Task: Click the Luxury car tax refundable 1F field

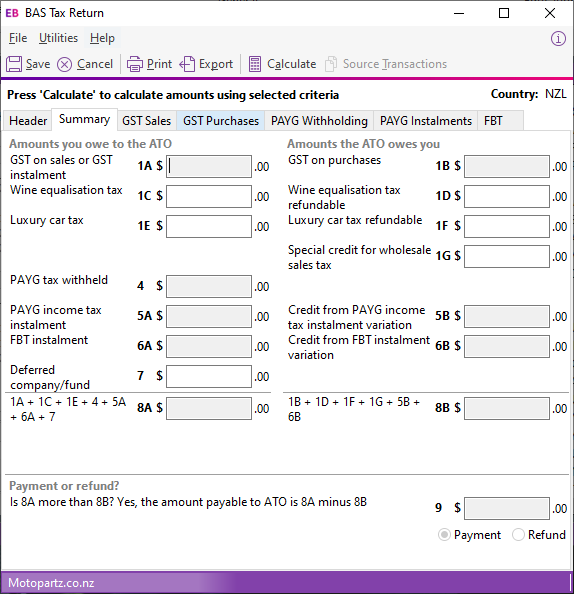Action: click(x=507, y=226)
